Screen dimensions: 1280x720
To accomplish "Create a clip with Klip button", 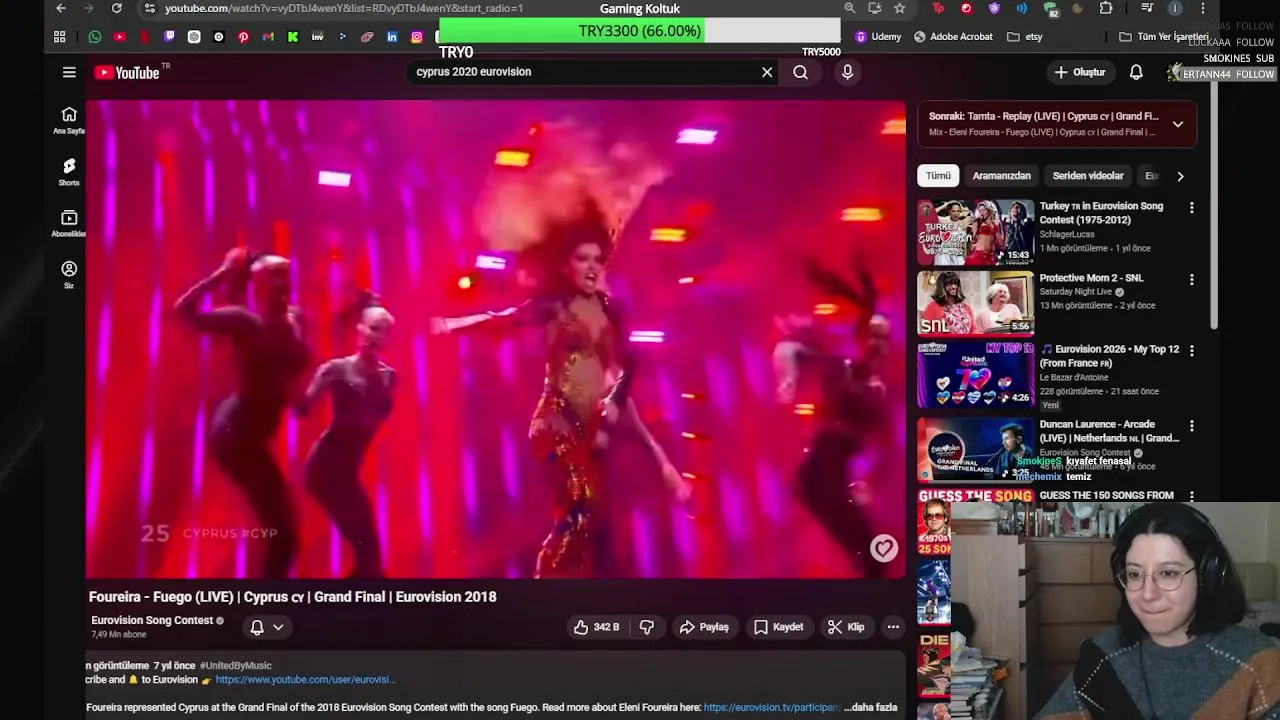I will [x=846, y=627].
